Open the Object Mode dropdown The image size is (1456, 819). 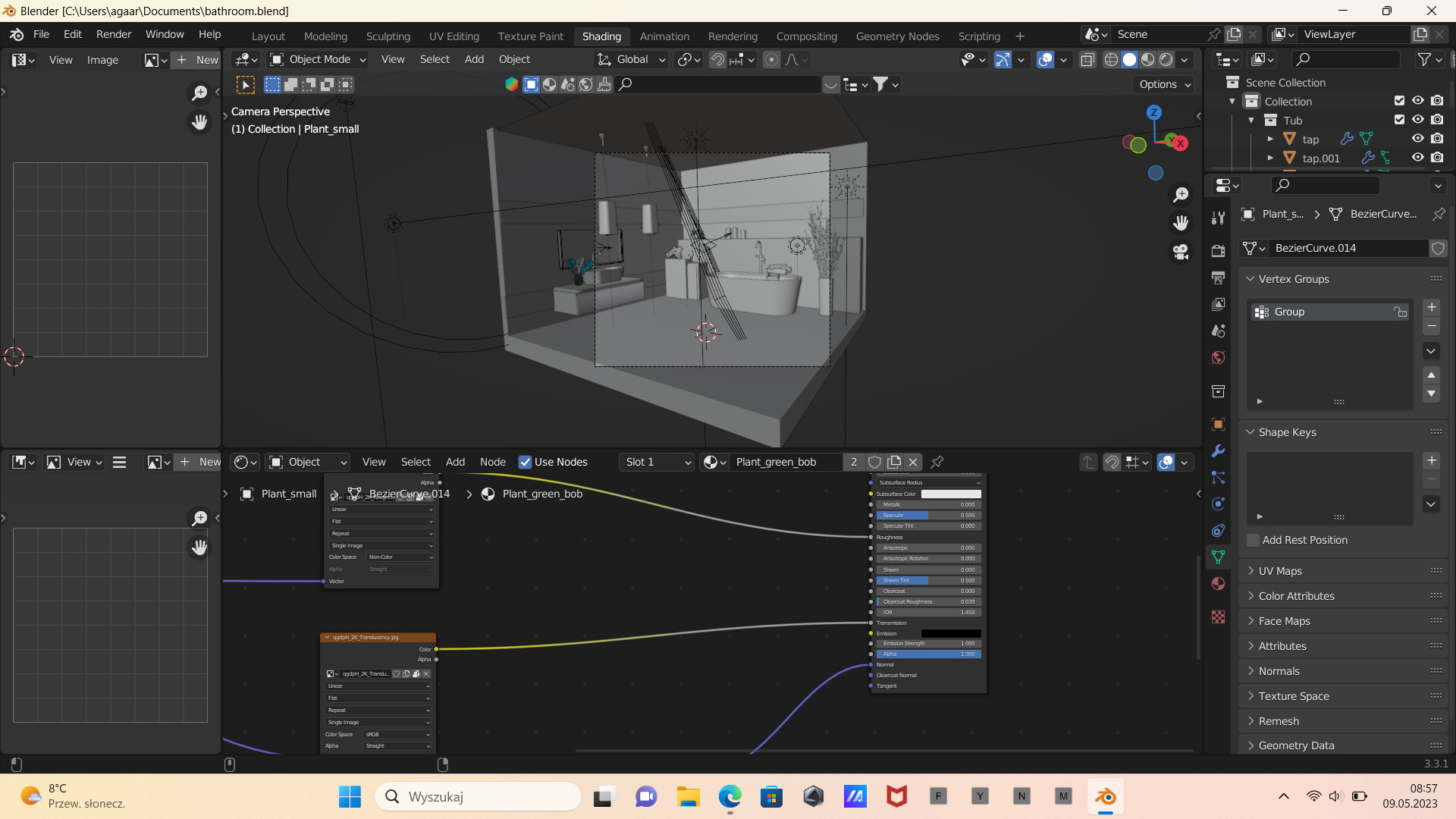318,59
